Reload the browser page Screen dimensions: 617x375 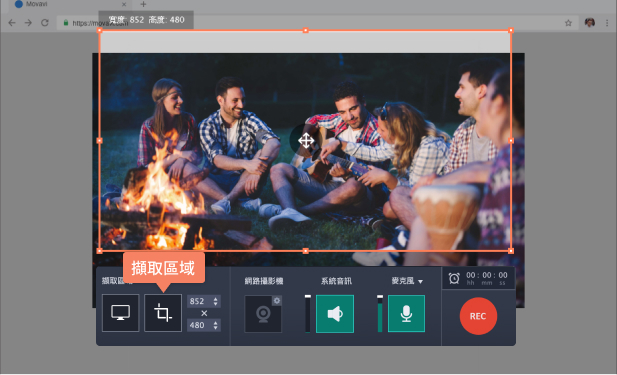45,23
